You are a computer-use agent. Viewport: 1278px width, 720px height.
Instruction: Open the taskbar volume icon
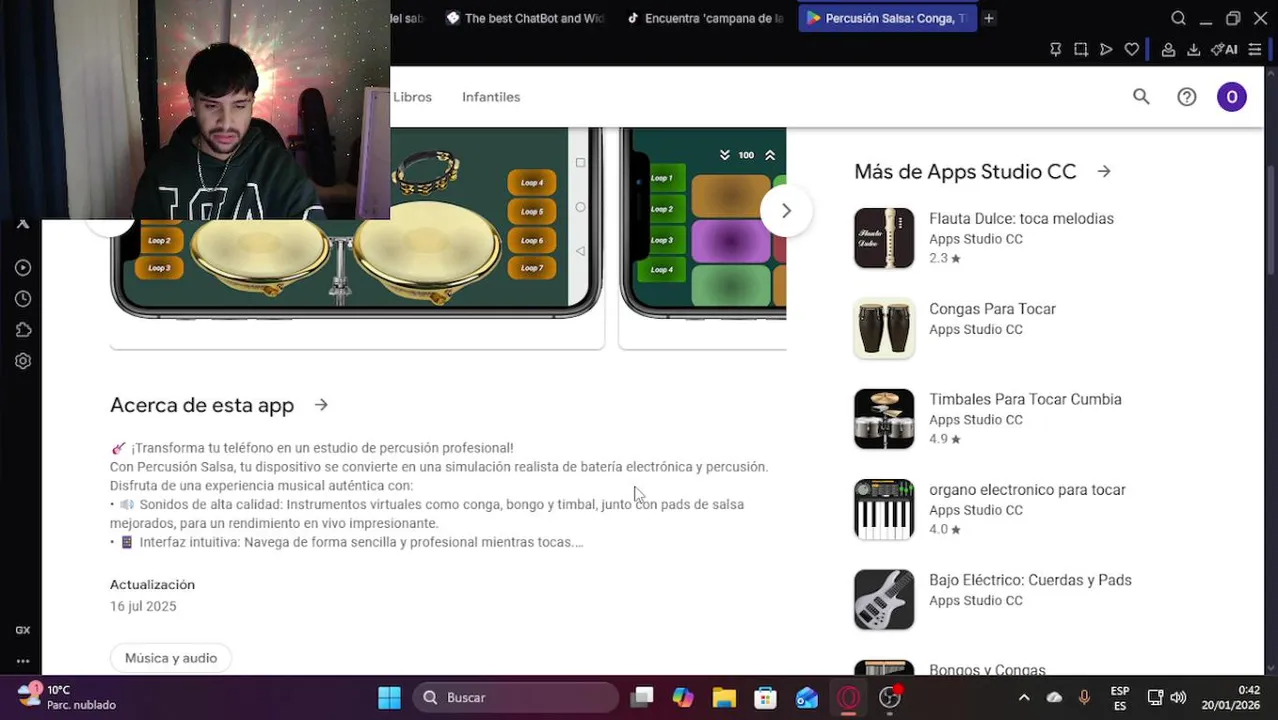pyautogui.click(x=1178, y=698)
